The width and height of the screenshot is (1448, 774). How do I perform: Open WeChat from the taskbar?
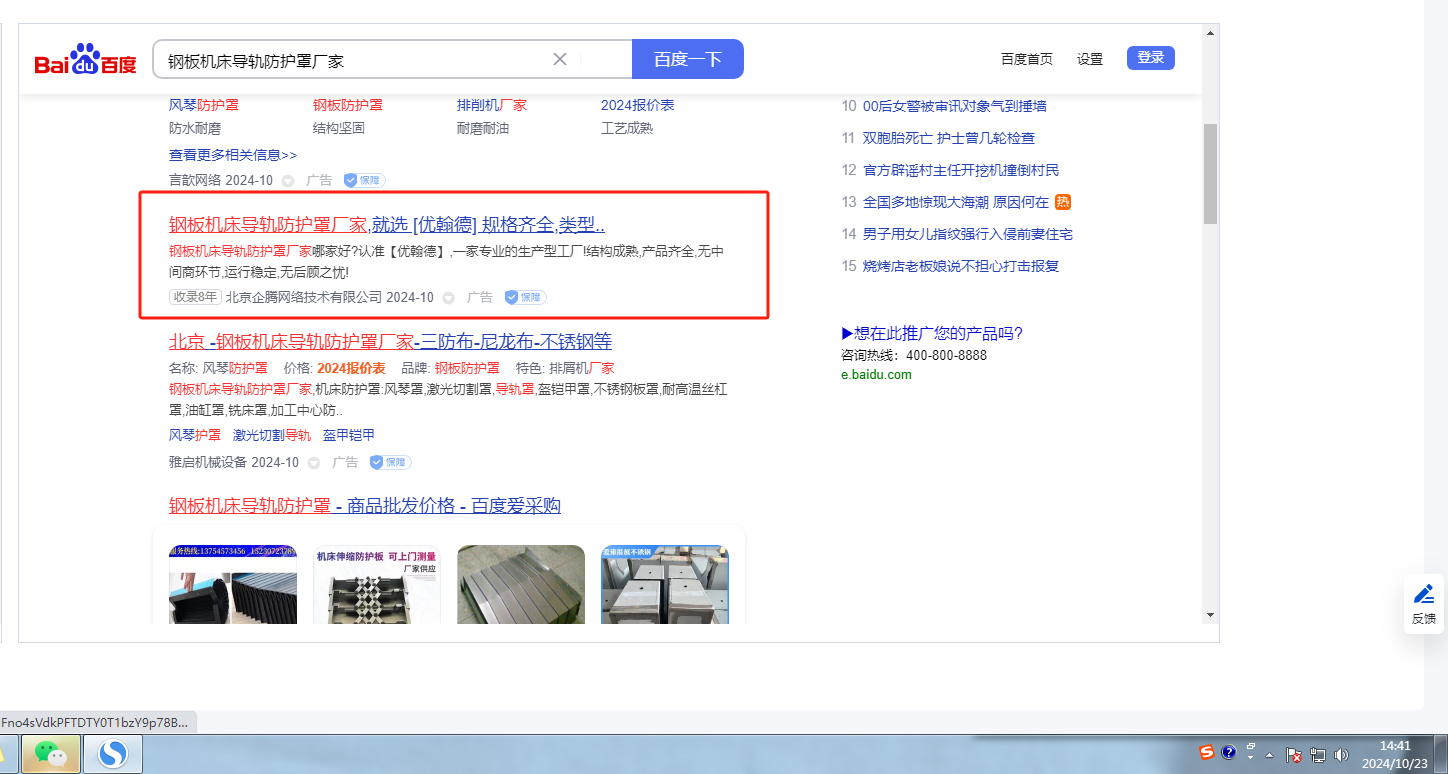click(51, 754)
